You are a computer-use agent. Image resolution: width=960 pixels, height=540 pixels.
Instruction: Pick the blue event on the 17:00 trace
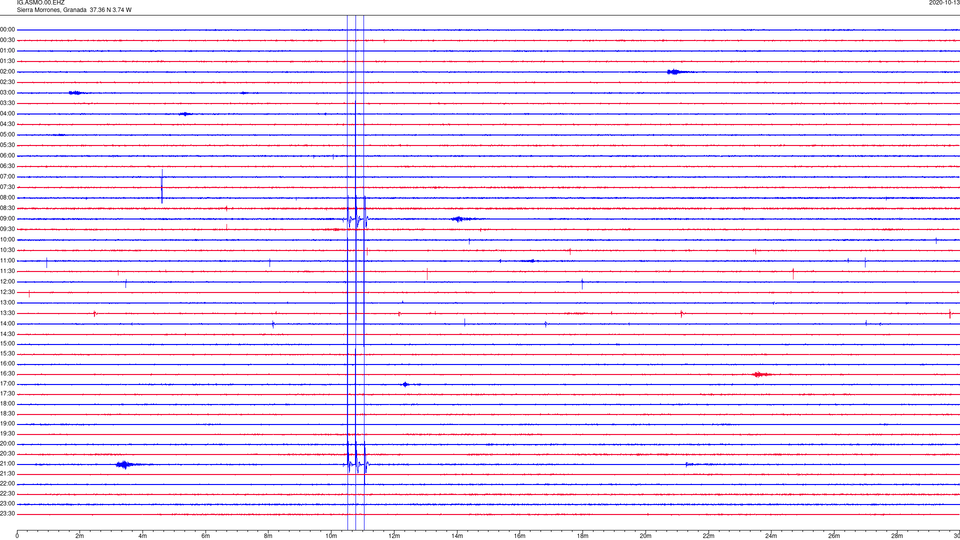407,384
